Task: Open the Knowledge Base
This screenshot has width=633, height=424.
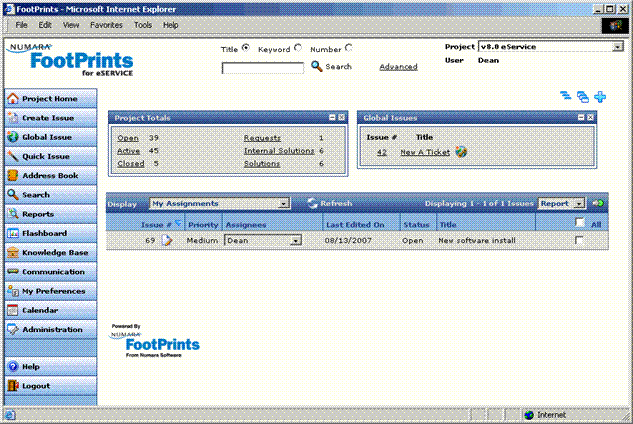Action: pos(50,252)
